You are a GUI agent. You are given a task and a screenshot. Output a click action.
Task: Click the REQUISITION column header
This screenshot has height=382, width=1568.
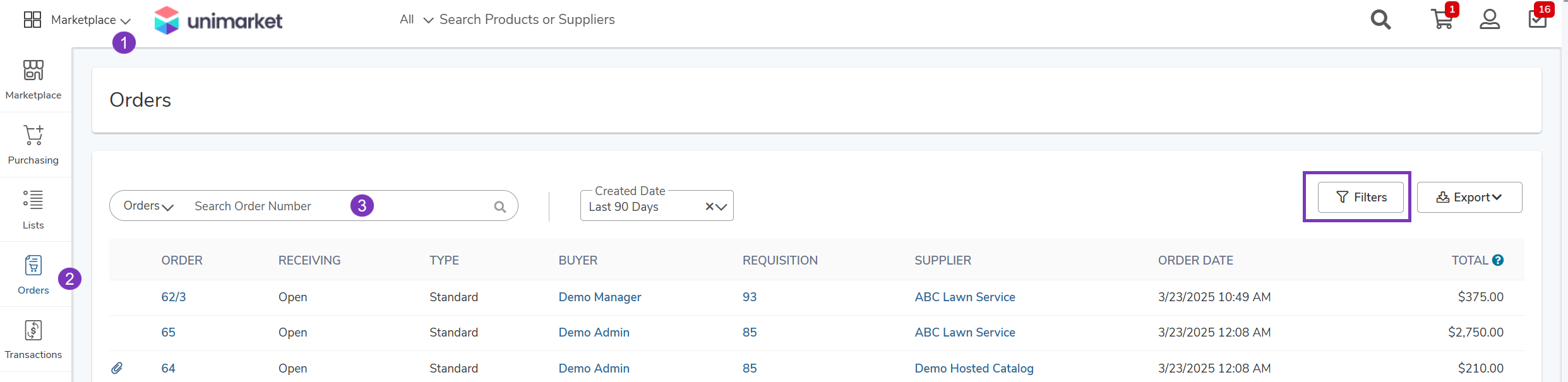(780, 260)
